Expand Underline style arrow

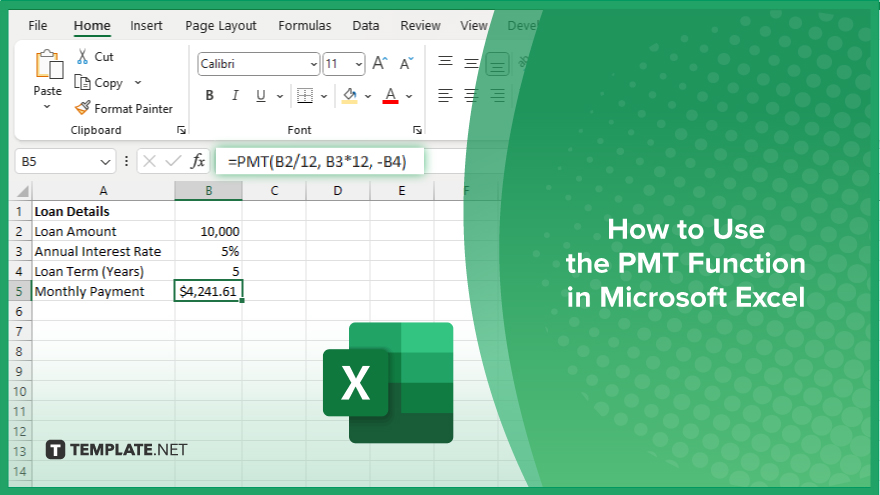pyautogui.click(x=279, y=97)
